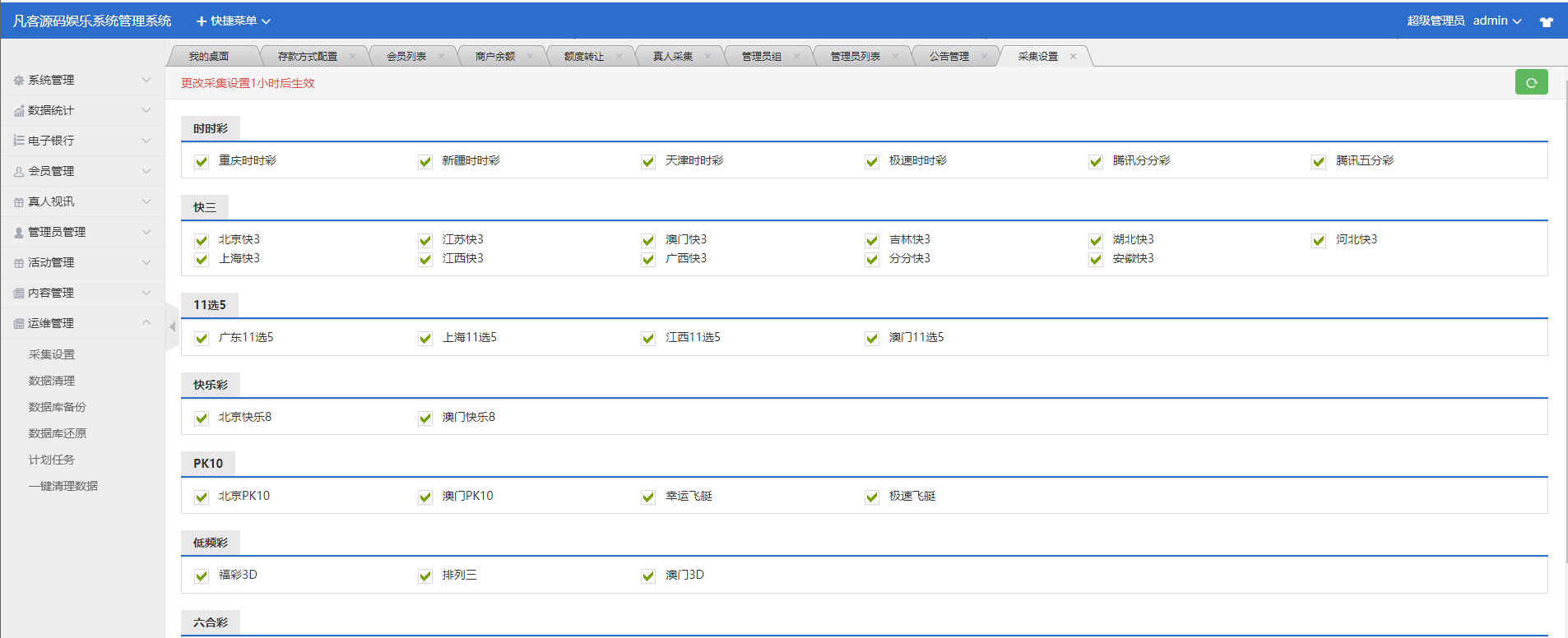This screenshot has width=1568, height=638.
Task: Switch to the 真人采集 tab
Action: [x=672, y=57]
